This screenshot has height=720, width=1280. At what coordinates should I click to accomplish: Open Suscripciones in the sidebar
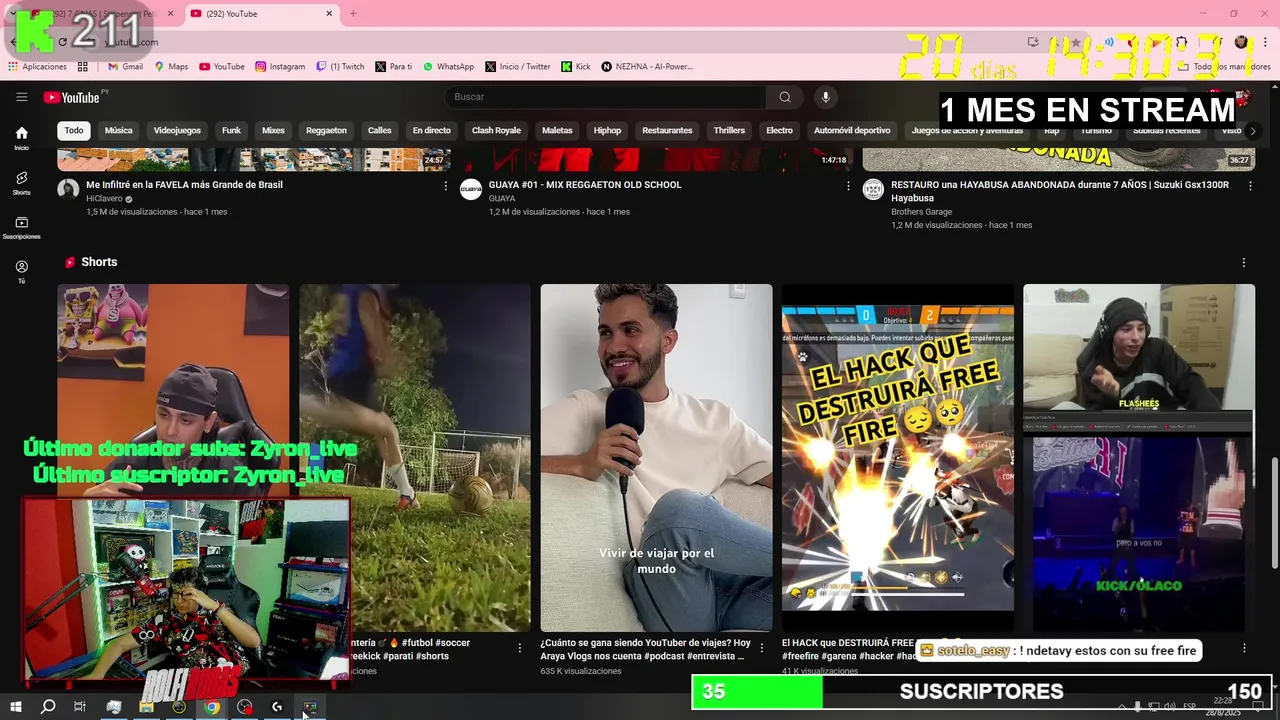click(x=21, y=228)
